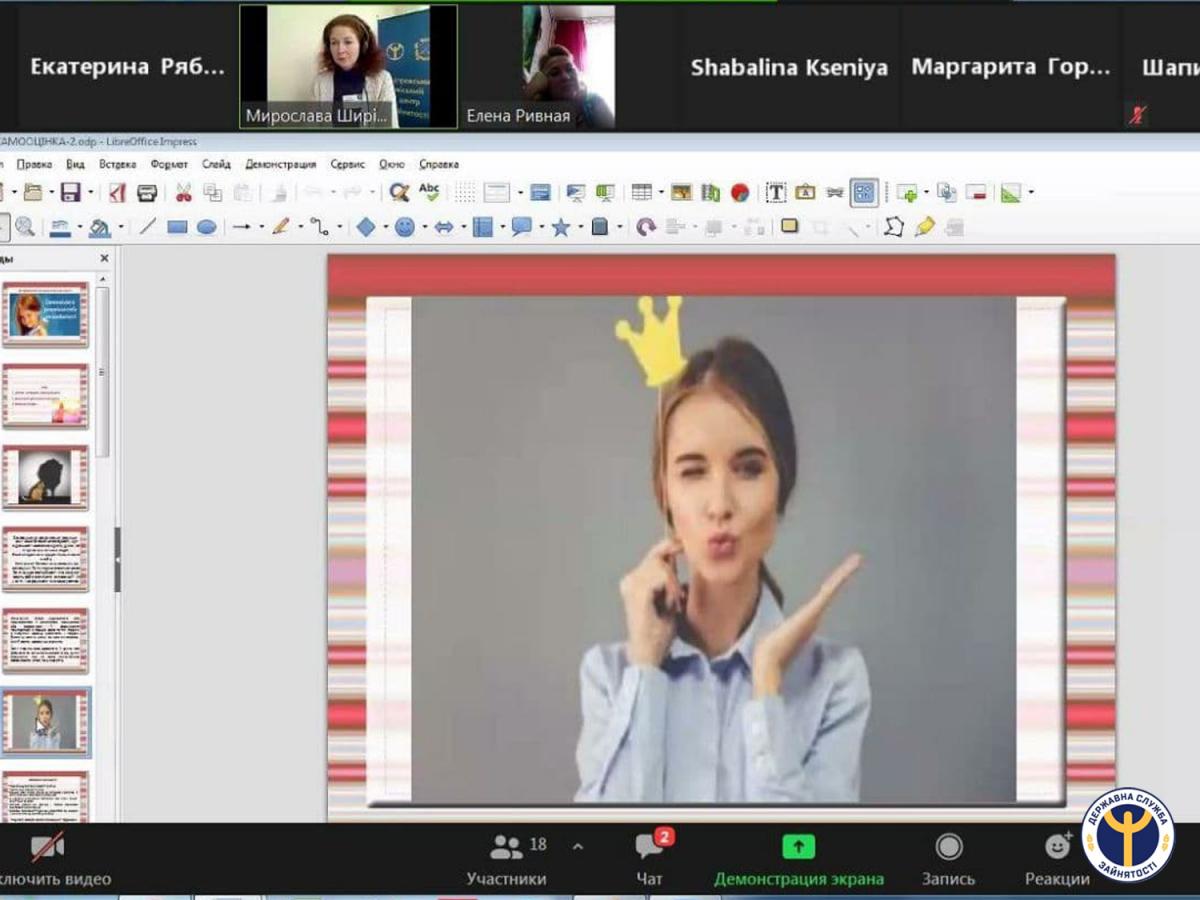Insert a chart using pie icon
The image size is (1200, 900).
click(740, 192)
